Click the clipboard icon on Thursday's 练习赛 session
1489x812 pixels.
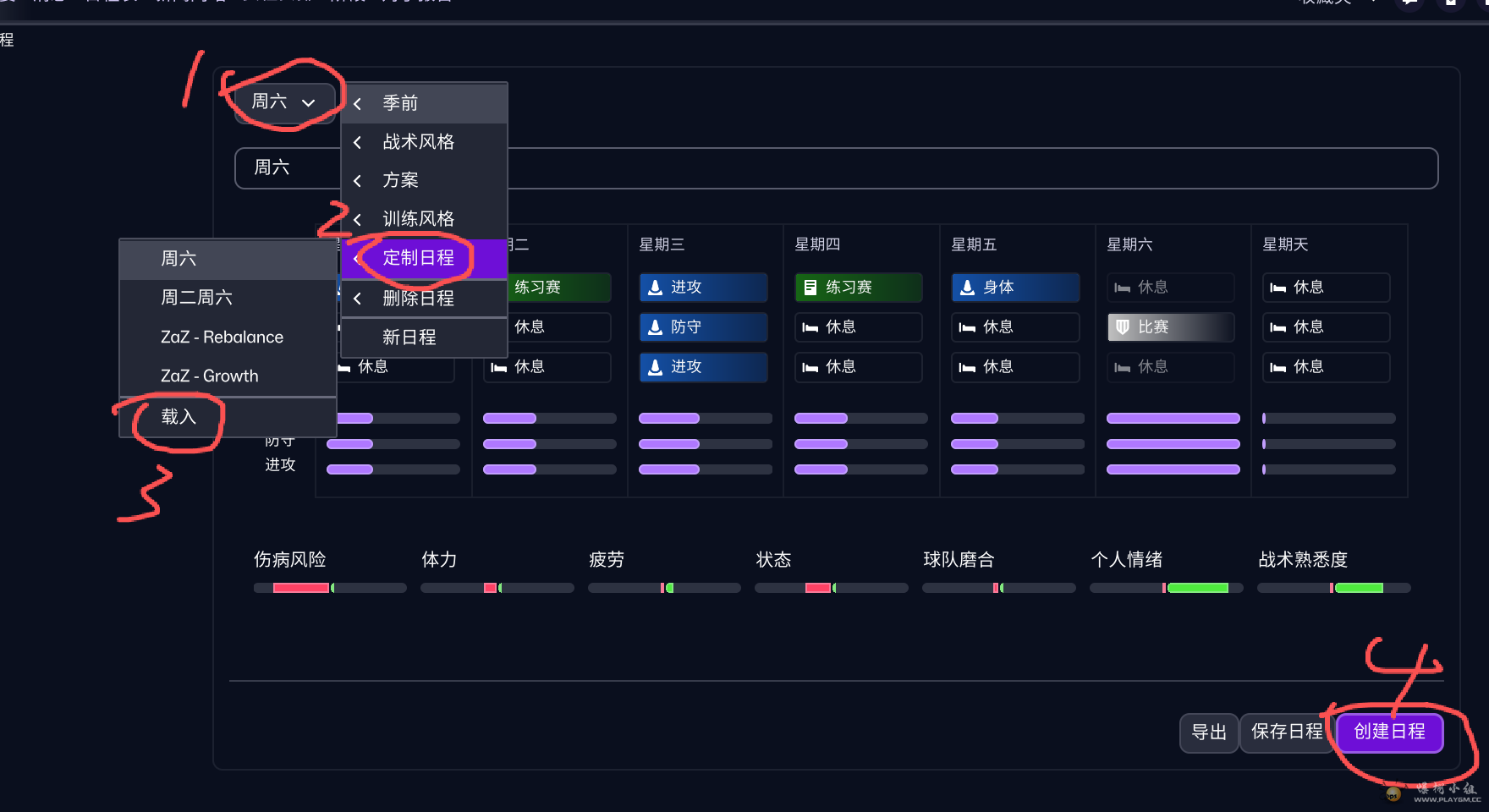[x=810, y=288]
